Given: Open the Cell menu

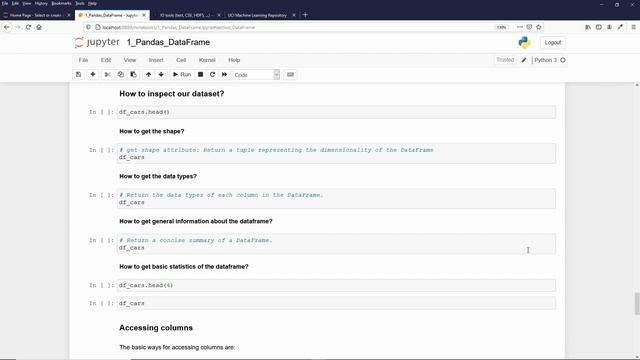Looking at the screenshot, I should pyautogui.click(x=181, y=60).
